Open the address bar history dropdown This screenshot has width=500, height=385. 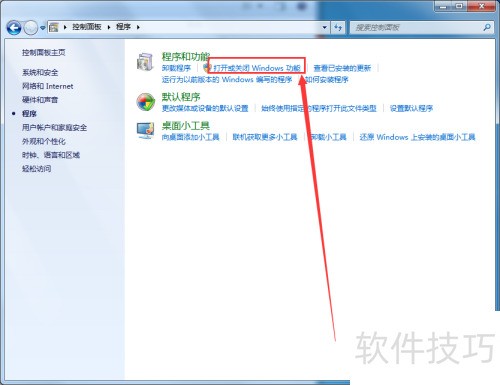[x=324, y=27]
